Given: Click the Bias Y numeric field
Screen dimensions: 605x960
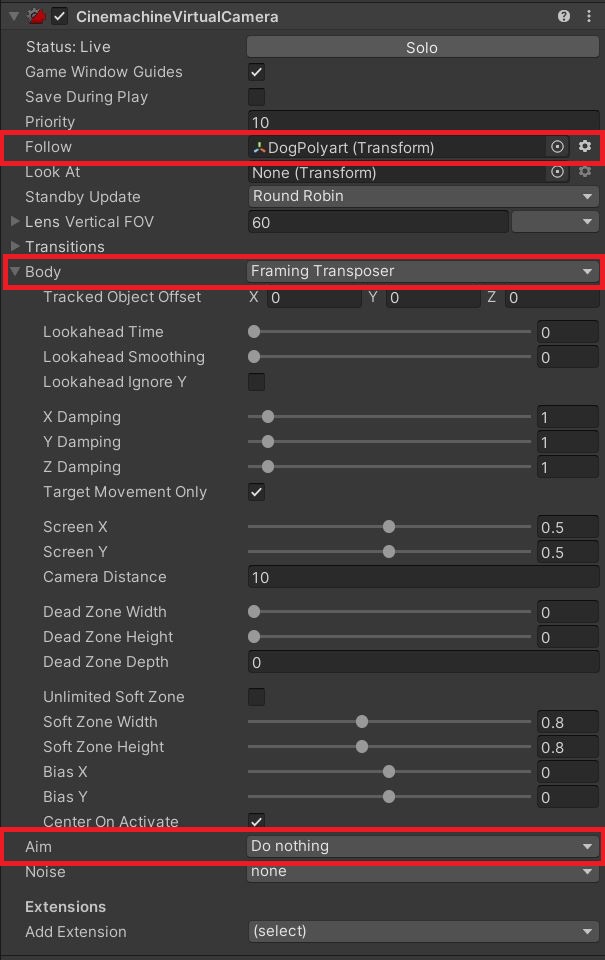Looking at the screenshot, I should [568, 797].
